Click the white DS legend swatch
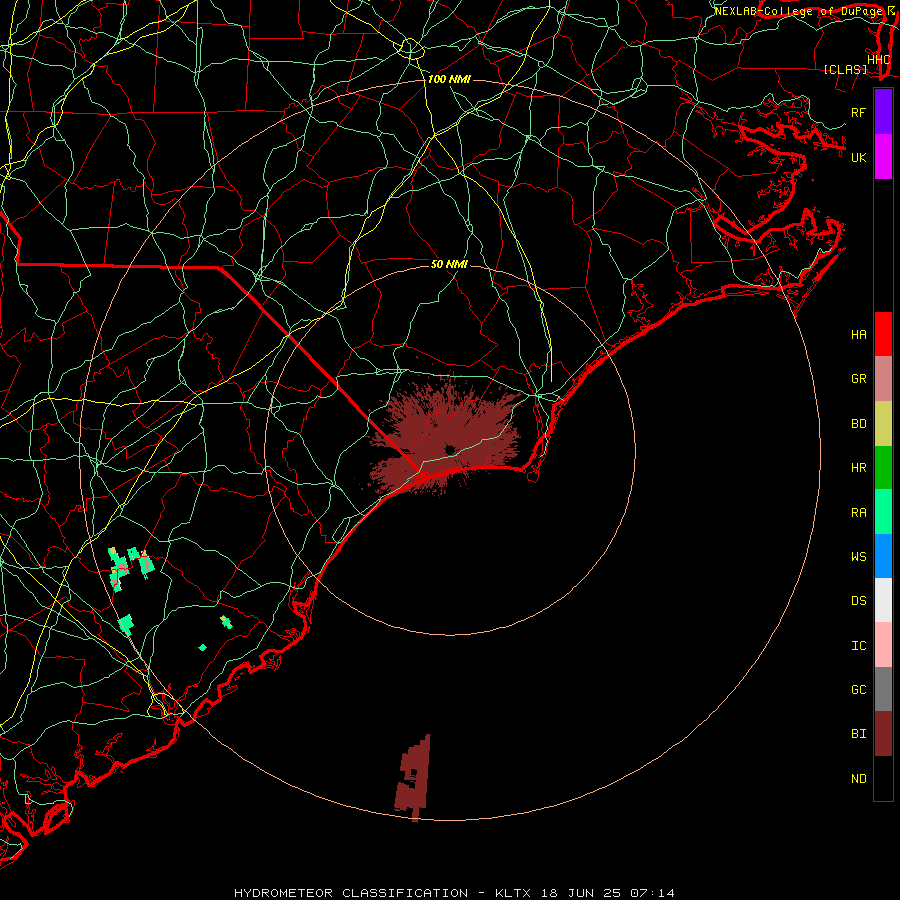This screenshot has width=900, height=900. tap(883, 600)
